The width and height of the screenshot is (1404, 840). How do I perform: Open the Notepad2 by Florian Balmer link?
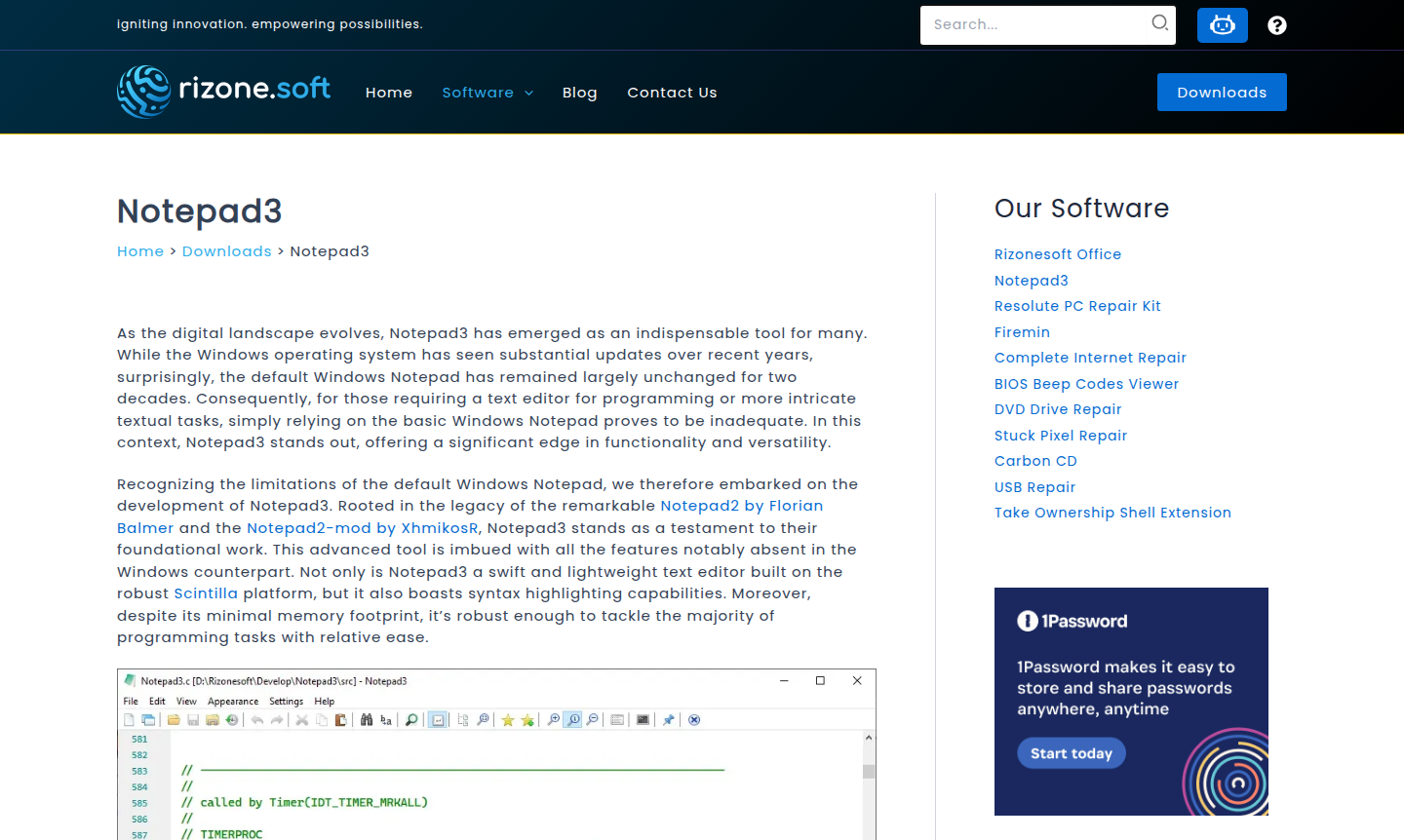pos(741,505)
